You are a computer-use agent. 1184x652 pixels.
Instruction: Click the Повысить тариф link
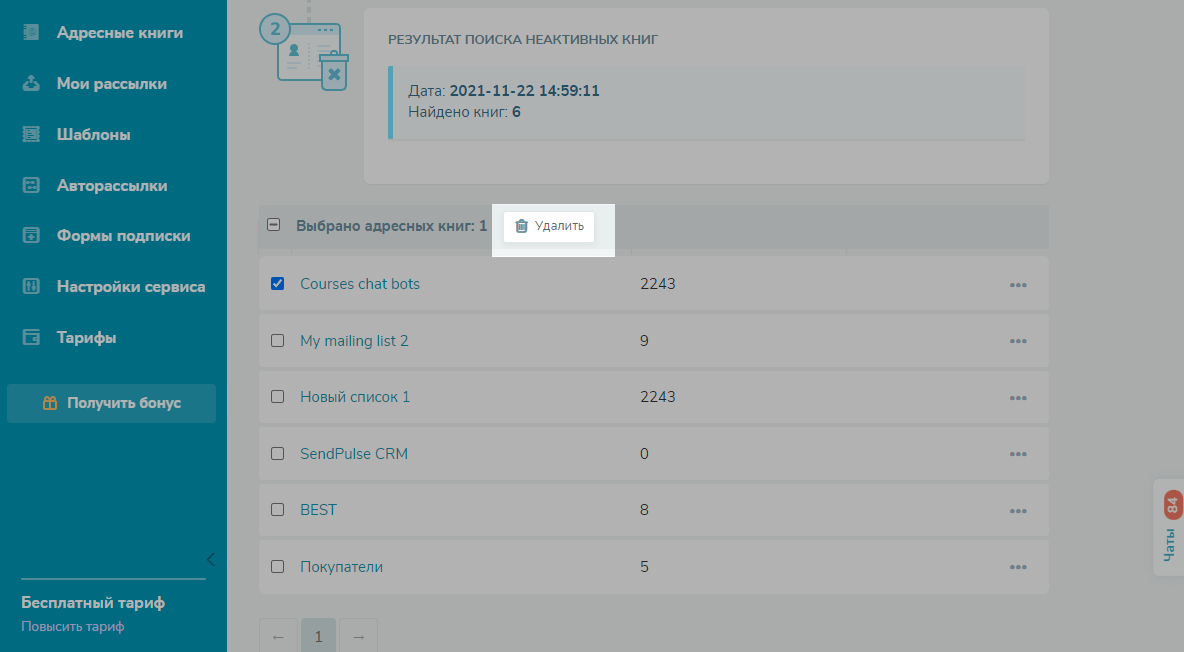[72, 626]
